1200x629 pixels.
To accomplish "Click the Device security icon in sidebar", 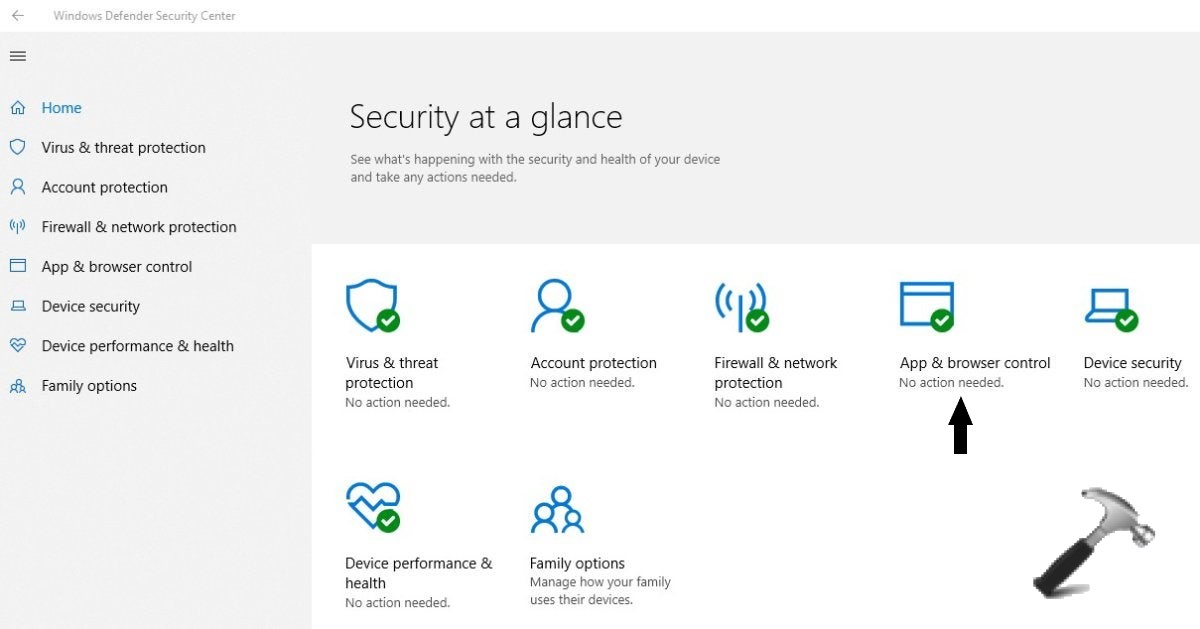I will tap(18, 306).
